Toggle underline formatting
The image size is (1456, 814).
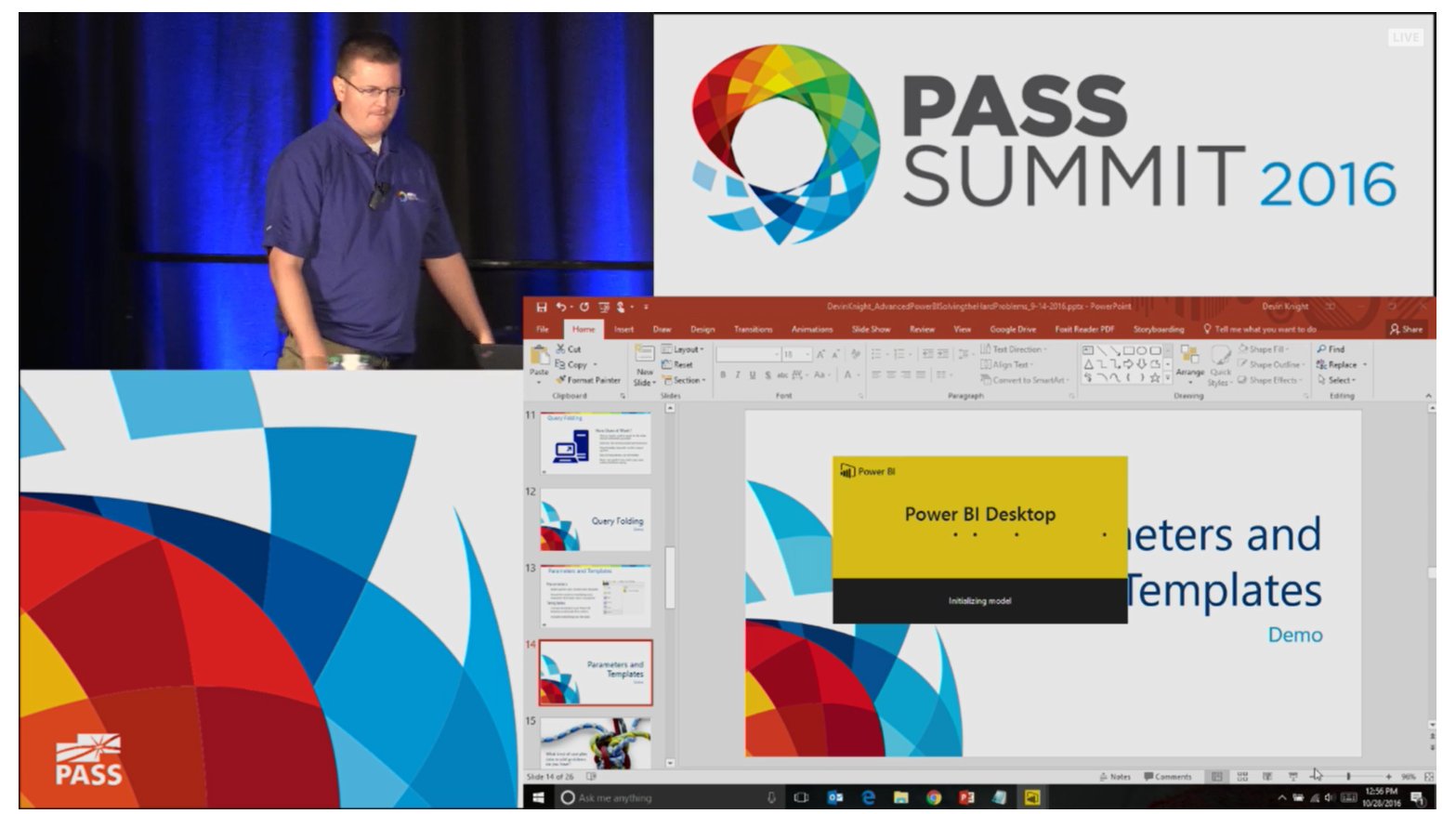tap(752, 374)
